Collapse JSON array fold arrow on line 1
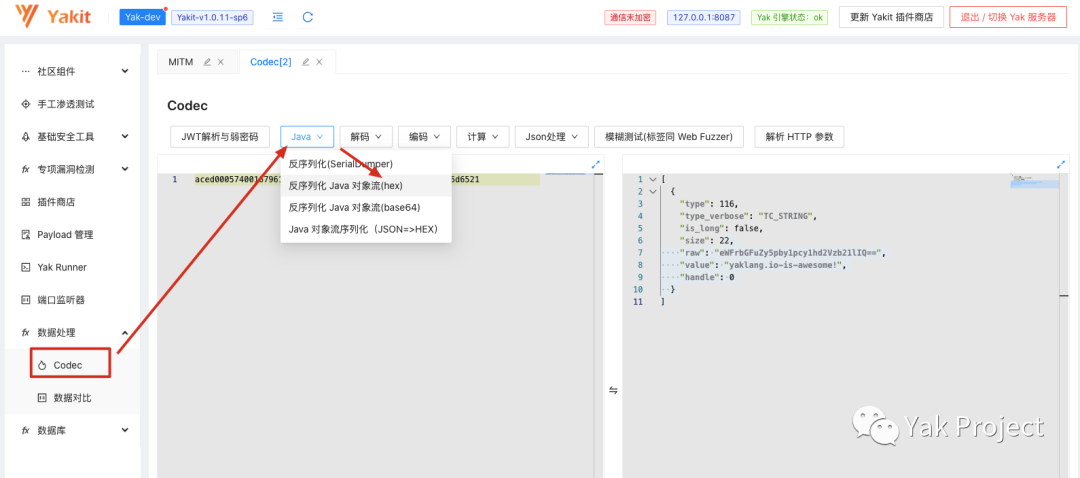The height and width of the screenshot is (478, 1080). click(654, 179)
